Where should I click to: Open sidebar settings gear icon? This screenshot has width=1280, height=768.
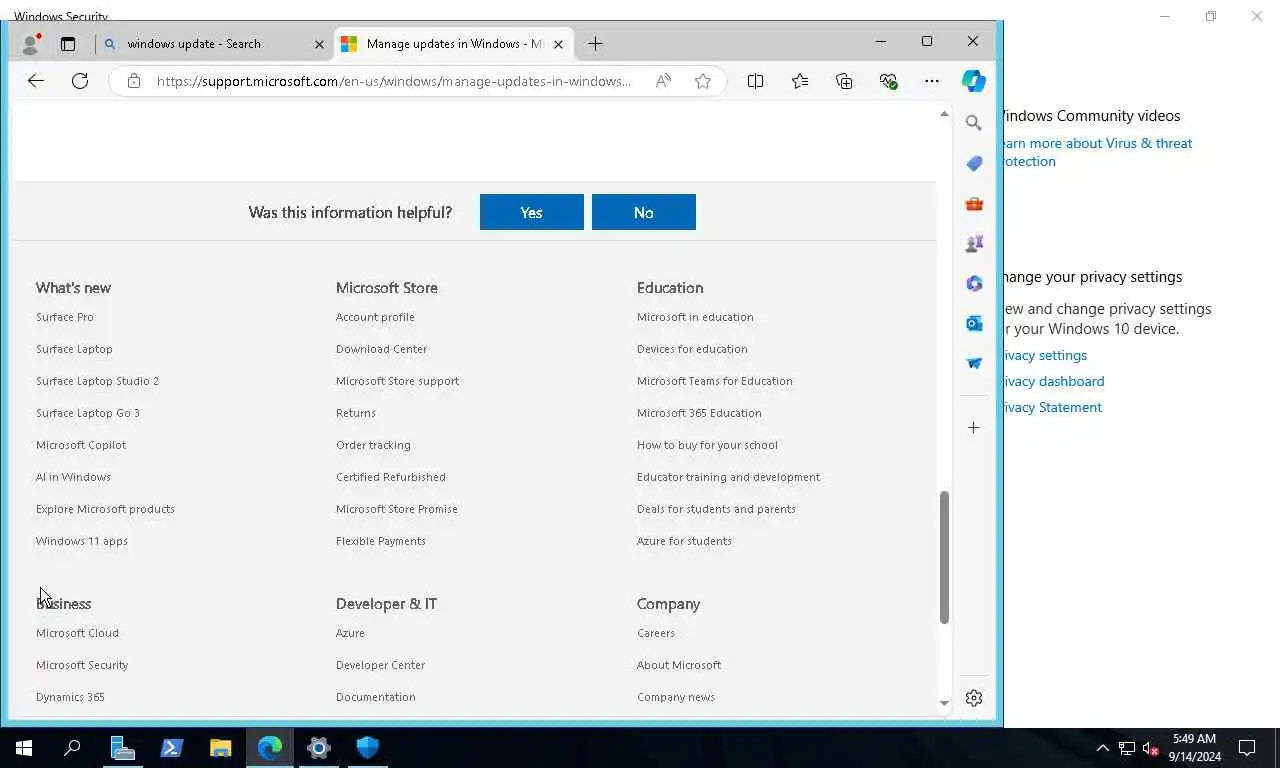(x=974, y=698)
